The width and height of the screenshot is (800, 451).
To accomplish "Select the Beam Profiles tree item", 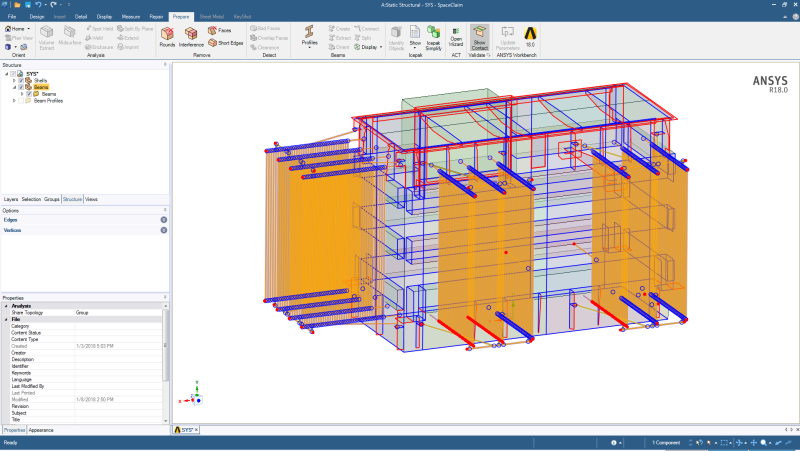I will click(x=48, y=101).
